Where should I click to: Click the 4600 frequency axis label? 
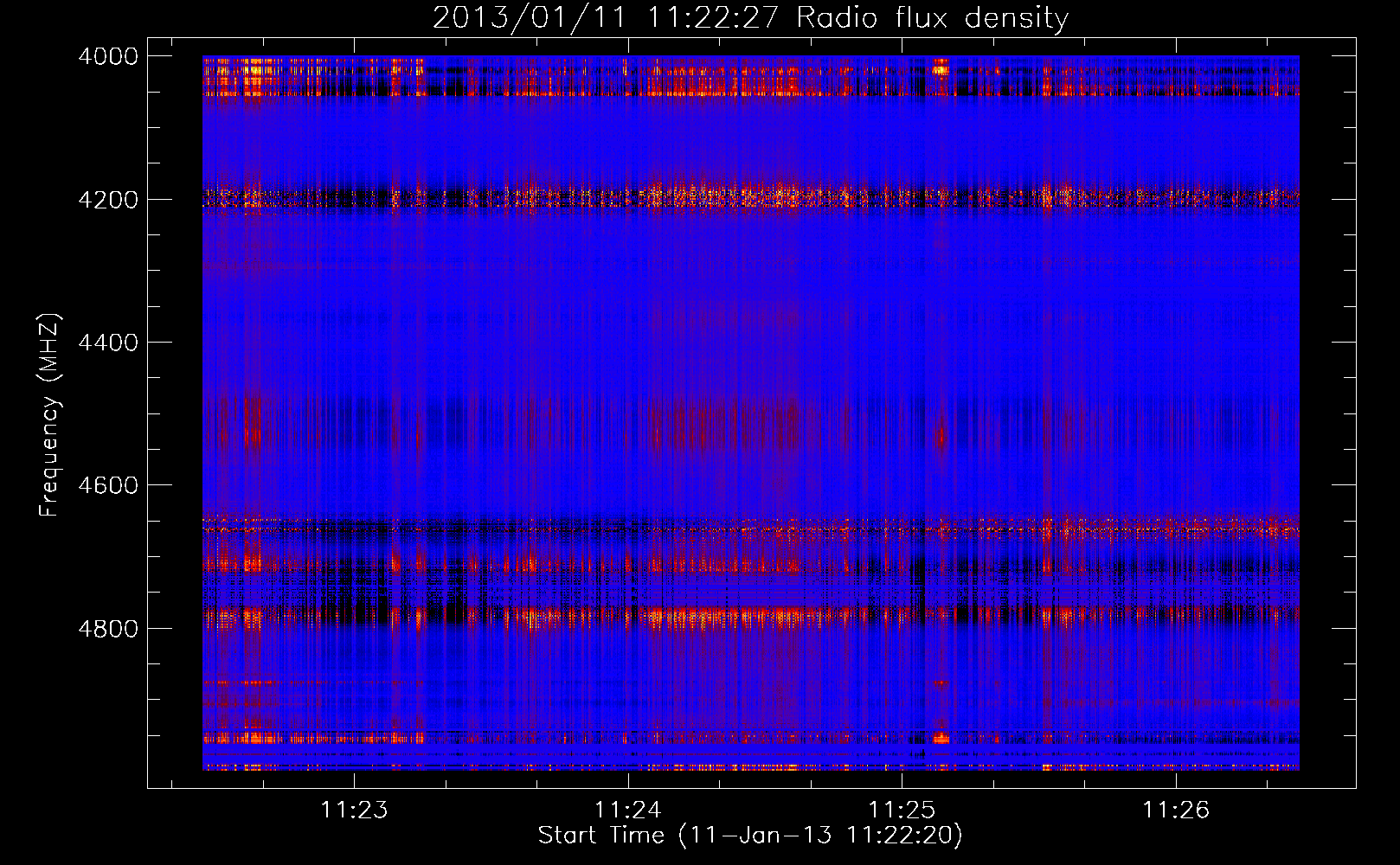click(x=108, y=485)
